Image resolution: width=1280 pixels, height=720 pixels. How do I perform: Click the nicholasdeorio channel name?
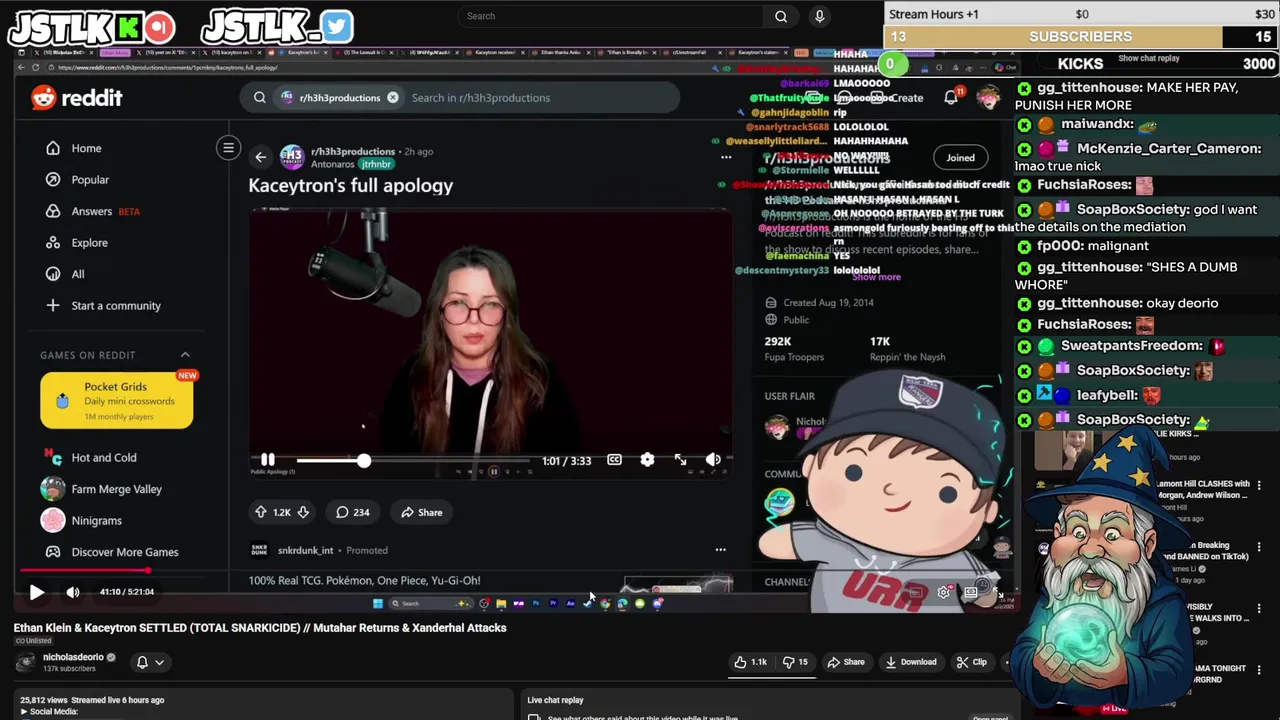pos(73,657)
